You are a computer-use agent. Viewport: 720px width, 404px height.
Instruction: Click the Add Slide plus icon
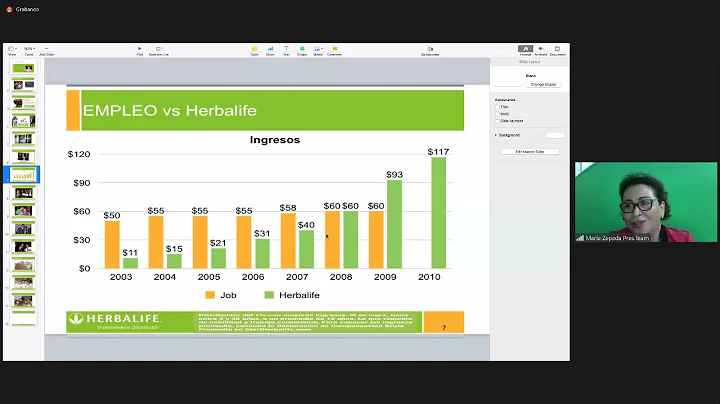[x=46, y=49]
